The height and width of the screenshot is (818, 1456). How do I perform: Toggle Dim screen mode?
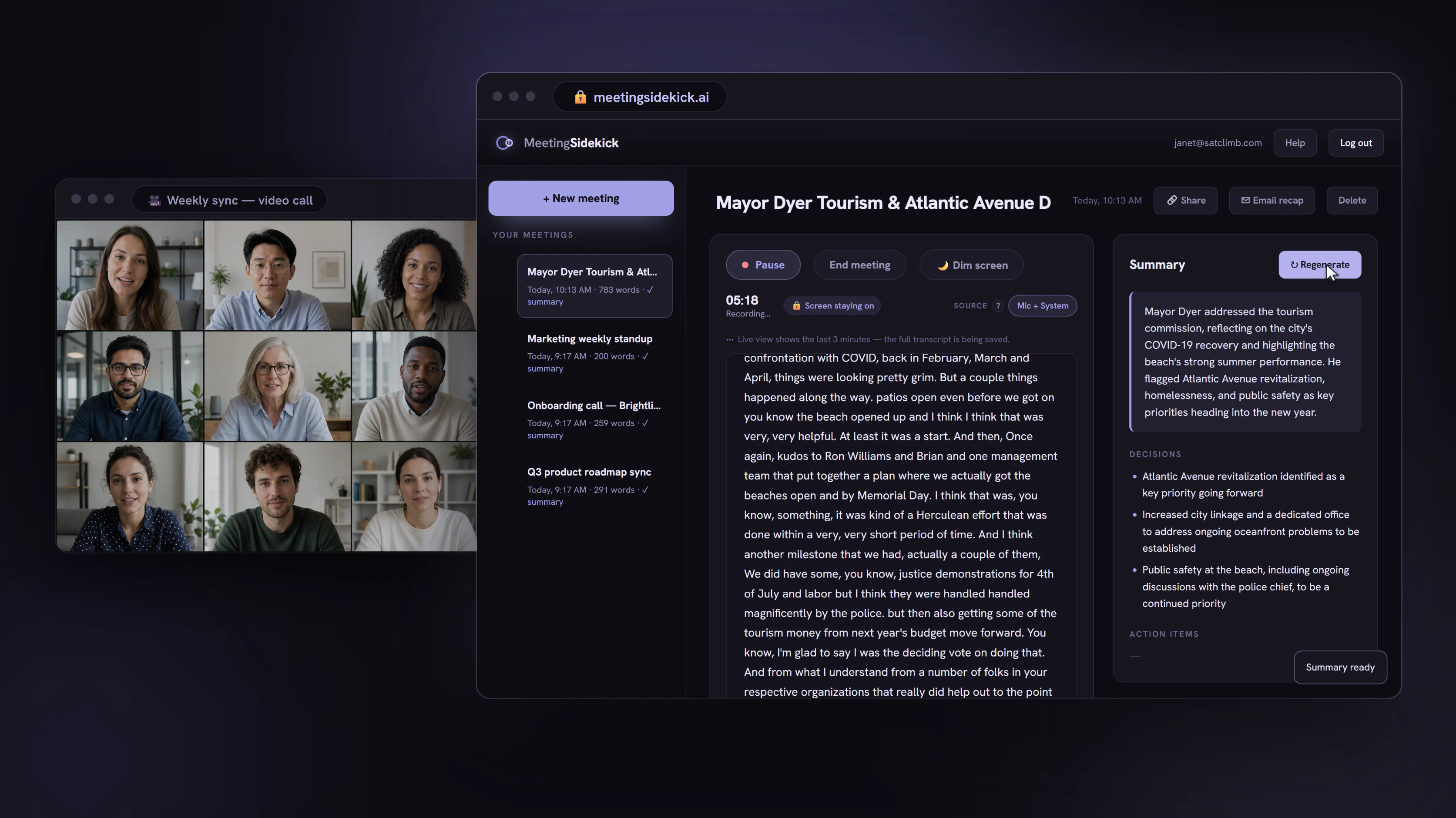click(x=972, y=265)
